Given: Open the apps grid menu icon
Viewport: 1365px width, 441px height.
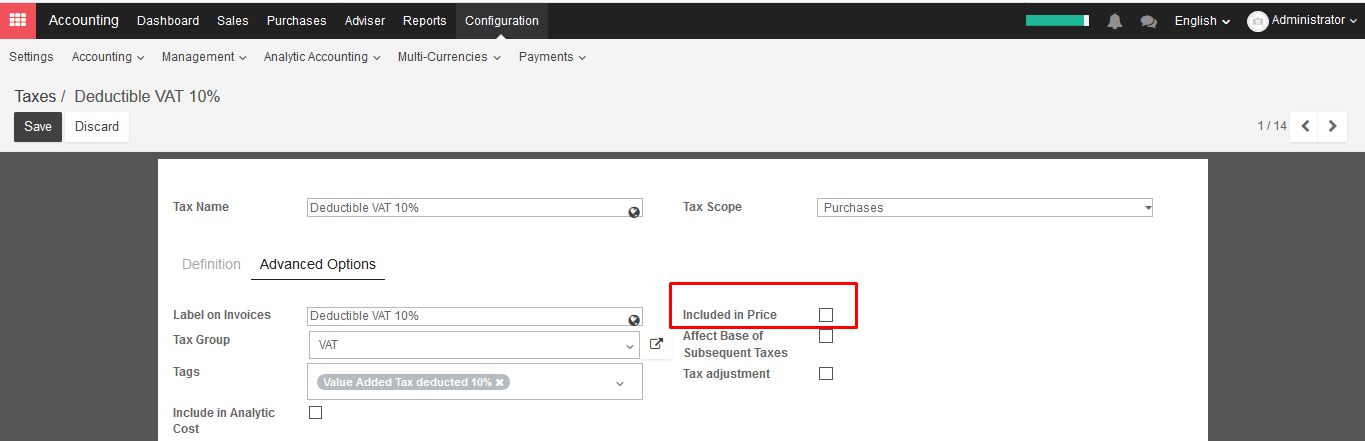Looking at the screenshot, I should (x=18, y=20).
